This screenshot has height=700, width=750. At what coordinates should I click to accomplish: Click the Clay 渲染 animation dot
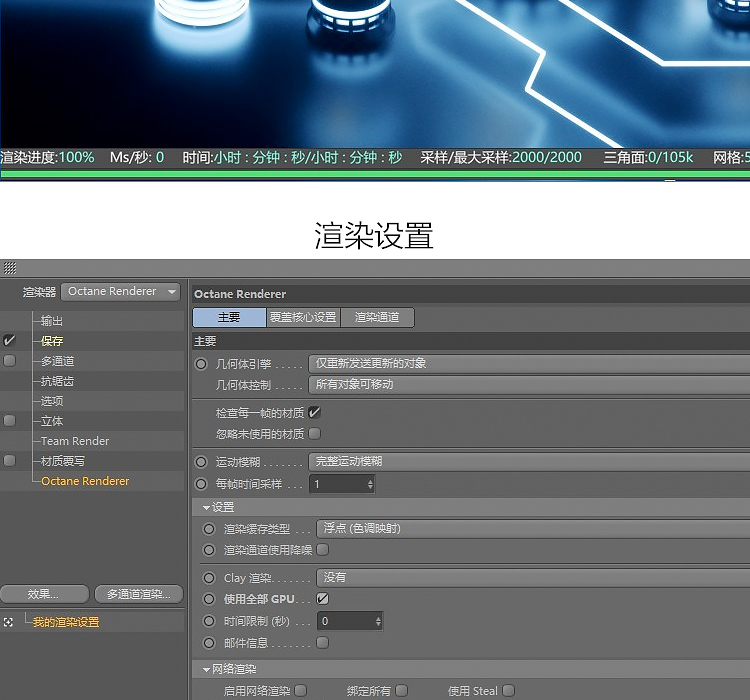(209, 578)
